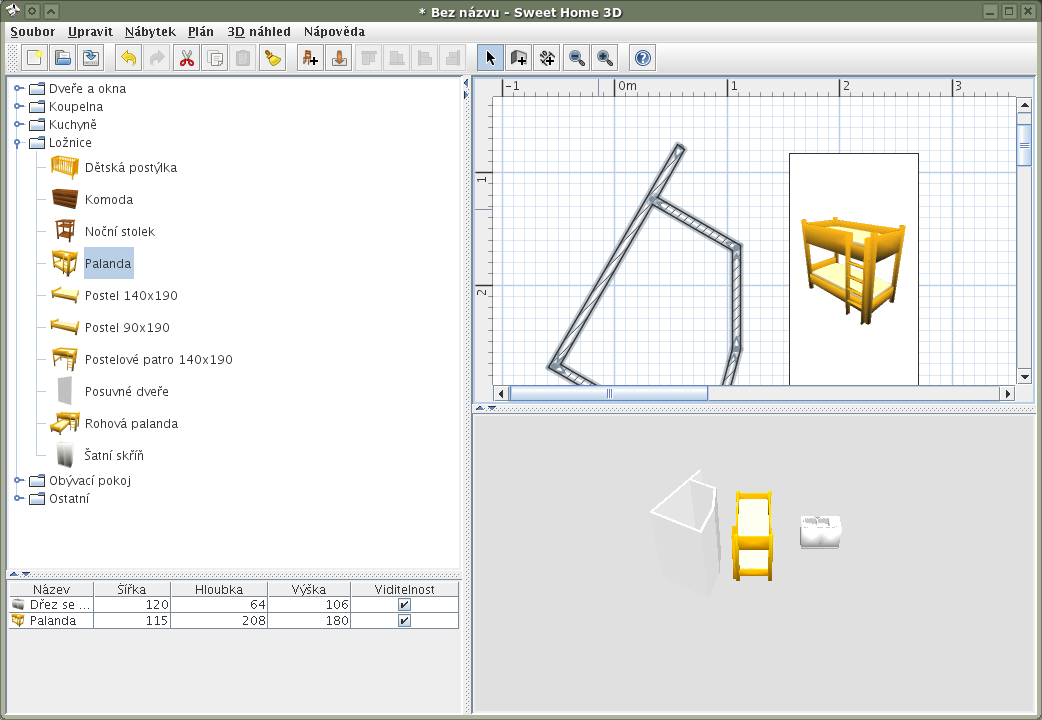Collapse the Ložnice category
The image size is (1042, 720).
click(x=19, y=142)
